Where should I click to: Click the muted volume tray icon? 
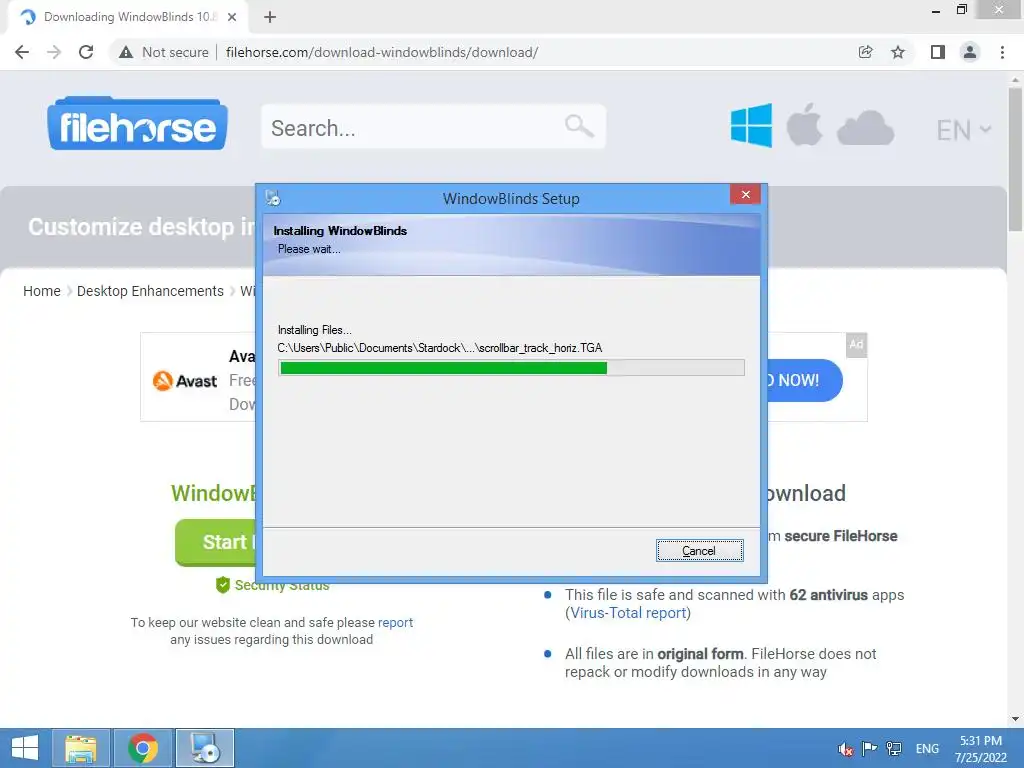coord(846,749)
